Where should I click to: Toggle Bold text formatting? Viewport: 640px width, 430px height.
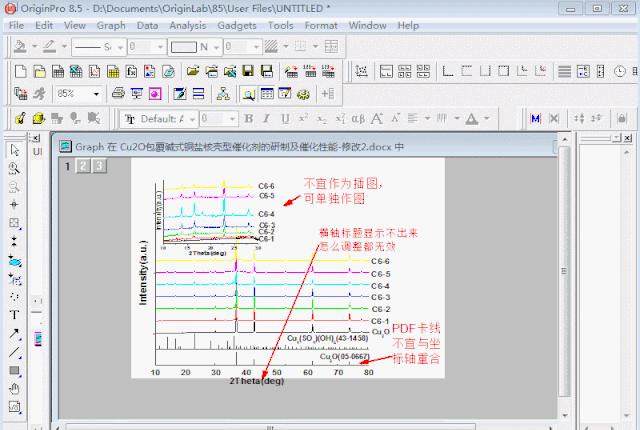click(248, 119)
